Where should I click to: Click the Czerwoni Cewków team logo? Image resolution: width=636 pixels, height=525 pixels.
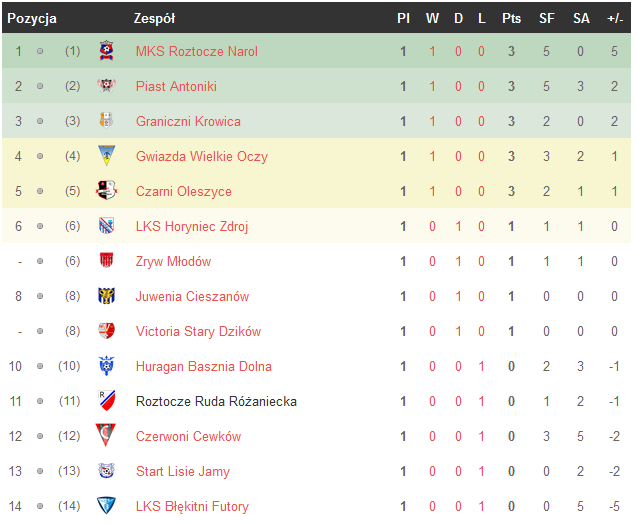[x=106, y=437]
